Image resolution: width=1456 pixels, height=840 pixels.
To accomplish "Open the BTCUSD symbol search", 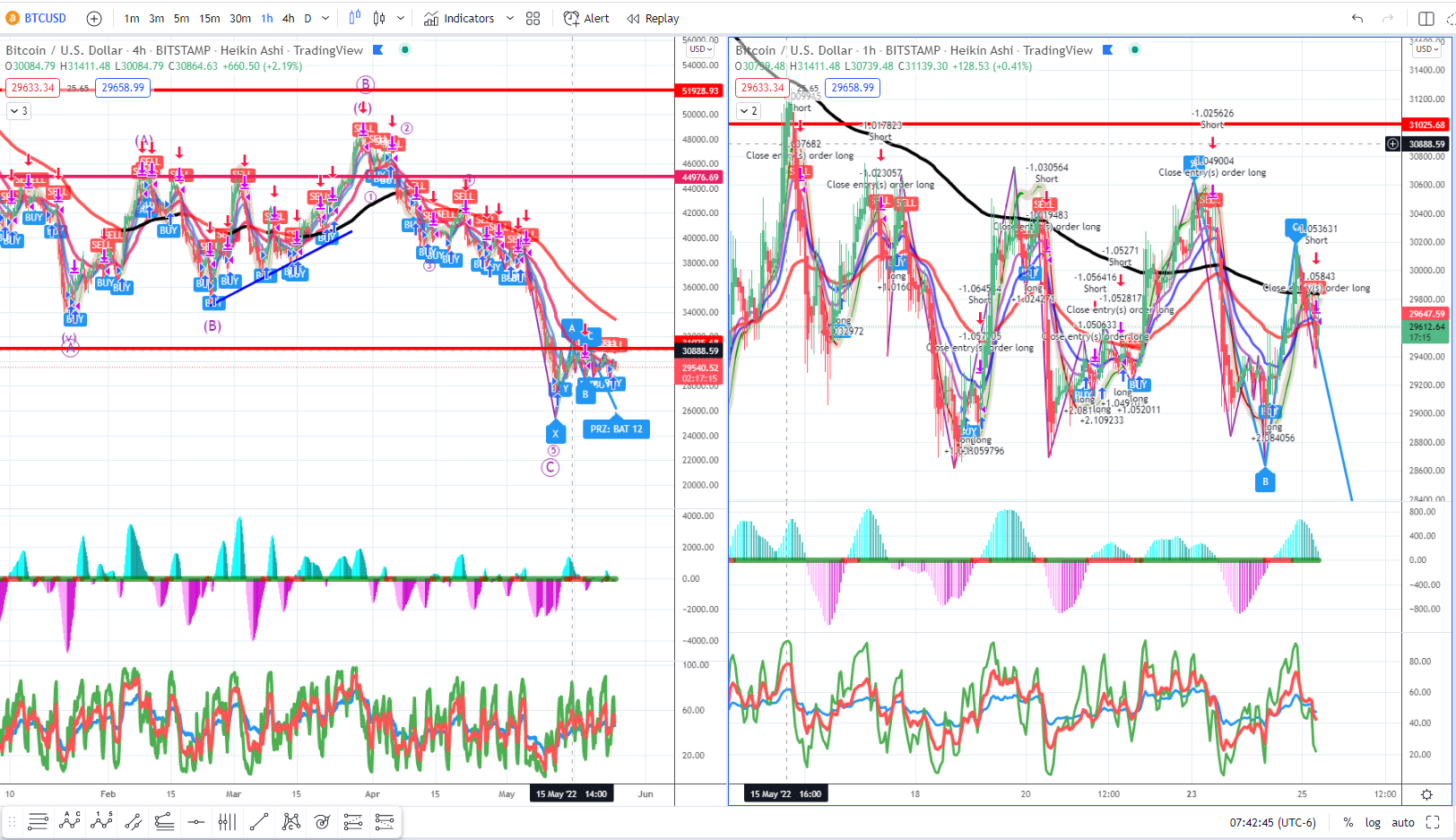I will [37, 18].
